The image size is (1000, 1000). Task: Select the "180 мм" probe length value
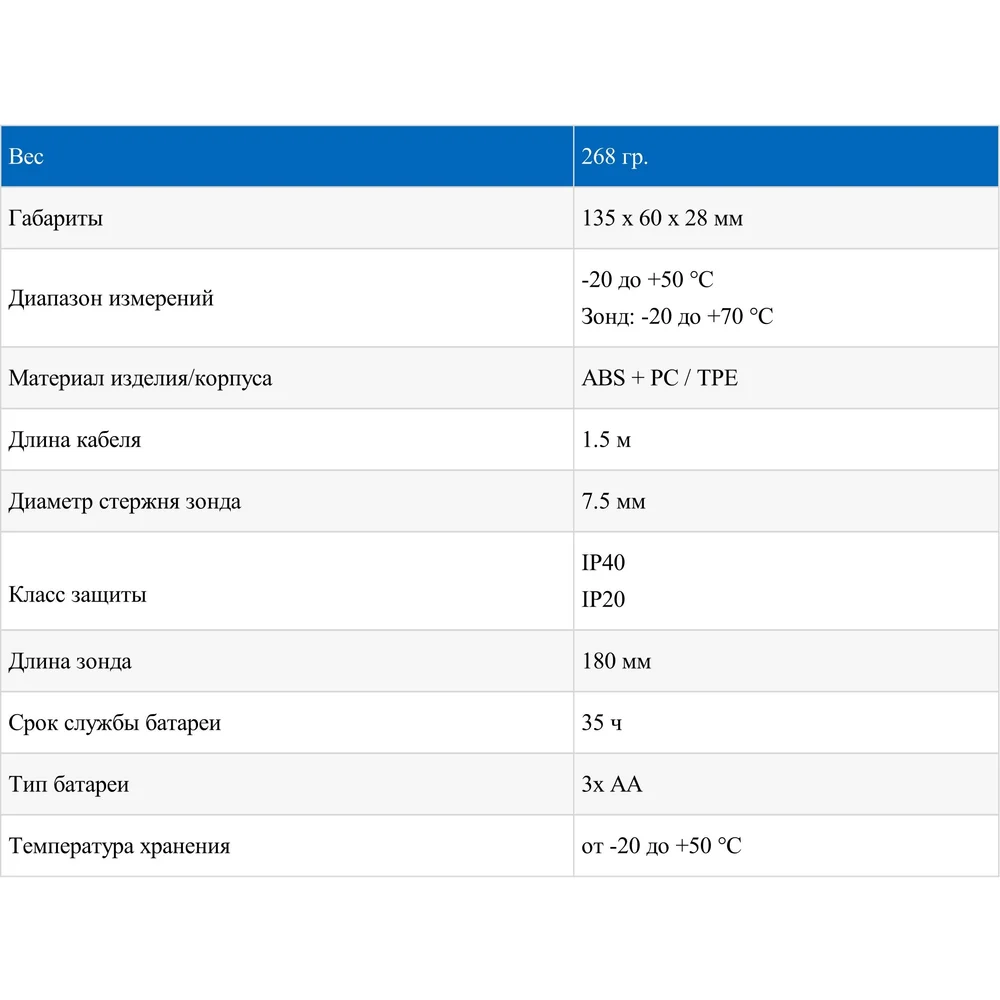616,662
